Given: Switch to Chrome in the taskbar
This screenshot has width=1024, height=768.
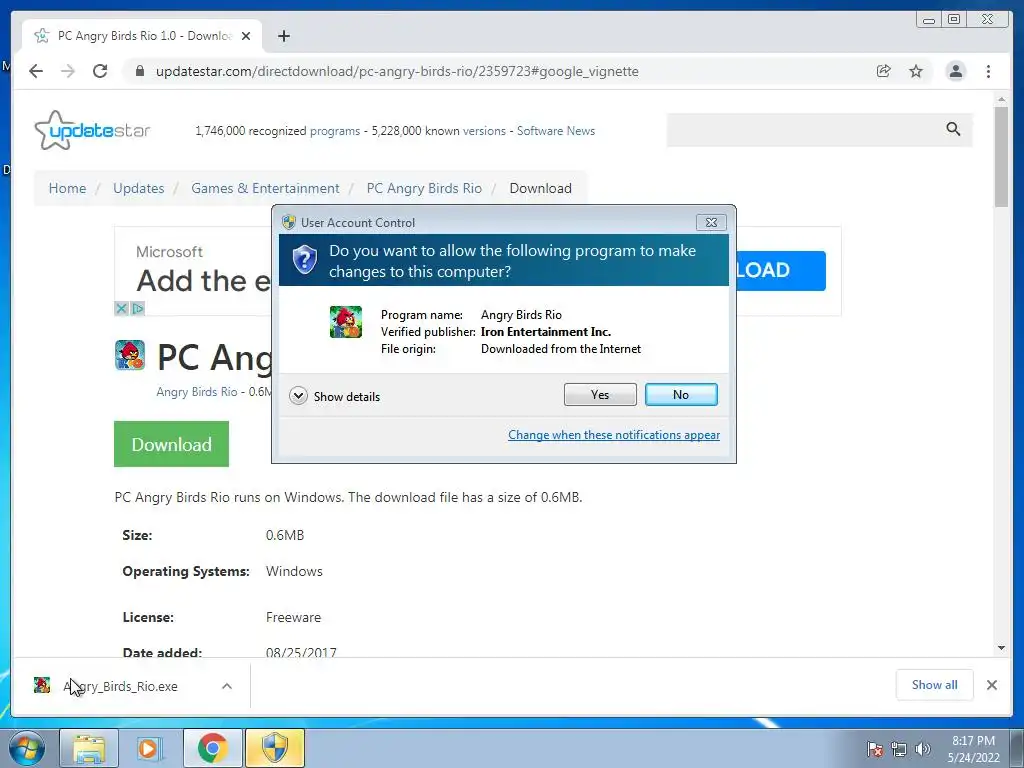Looking at the screenshot, I should click(212, 748).
